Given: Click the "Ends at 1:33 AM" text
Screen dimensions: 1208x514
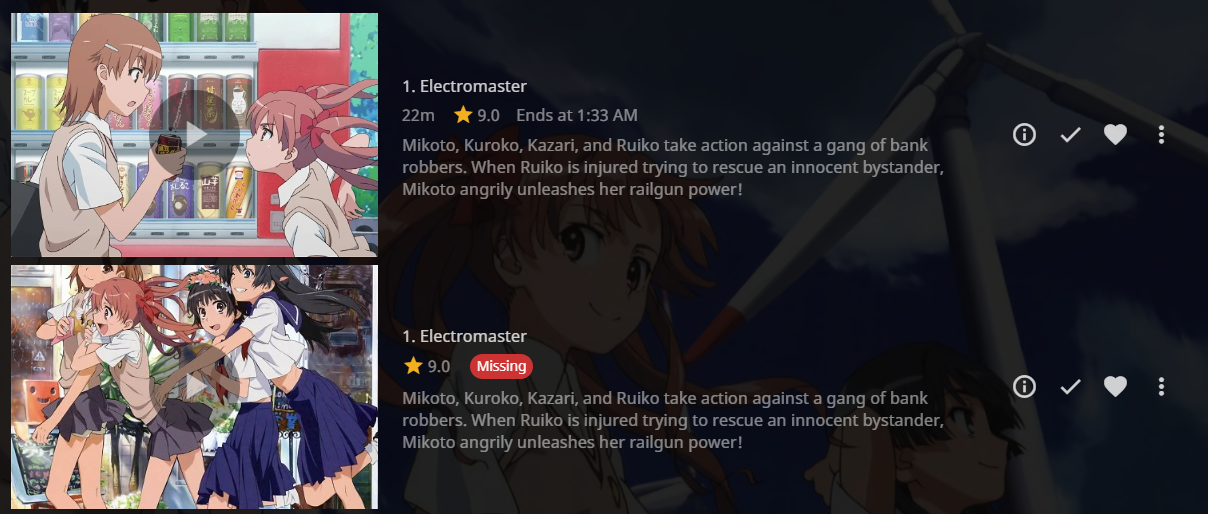Looking at the screenshot, I should 577,115.
